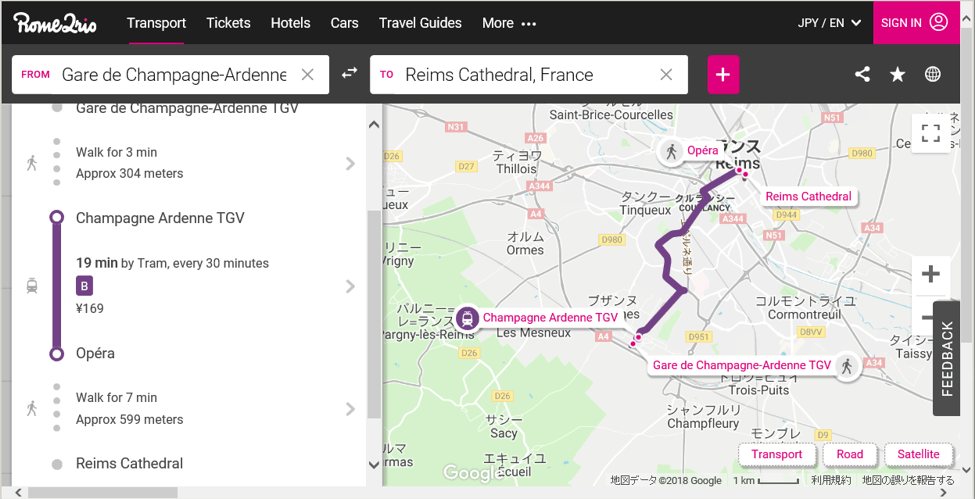The image size is (975, 499).
Task: Click the Rome2rio logo
Action: click(x=55, y=23)
